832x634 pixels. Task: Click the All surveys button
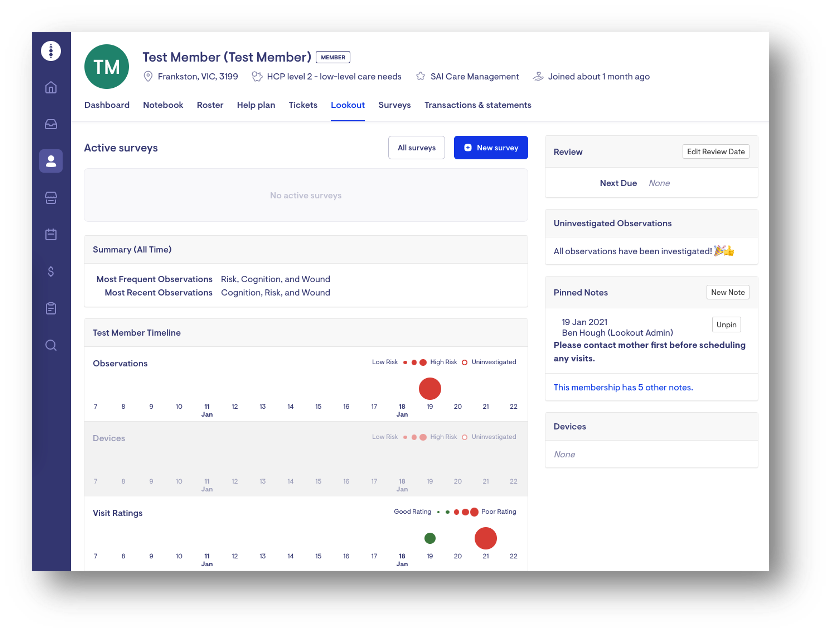416,148
